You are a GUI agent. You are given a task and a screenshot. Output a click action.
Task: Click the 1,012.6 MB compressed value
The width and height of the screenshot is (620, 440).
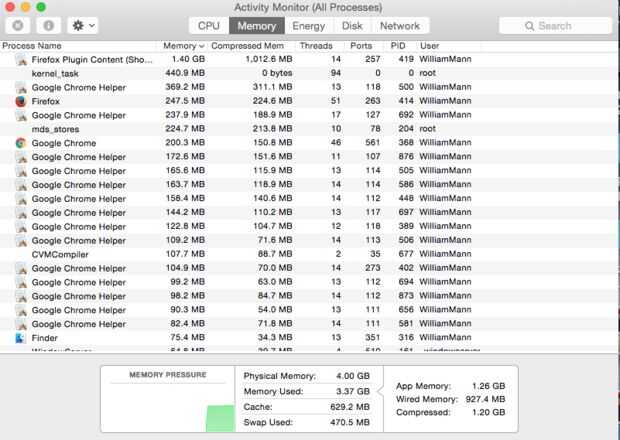click(269, 59)
